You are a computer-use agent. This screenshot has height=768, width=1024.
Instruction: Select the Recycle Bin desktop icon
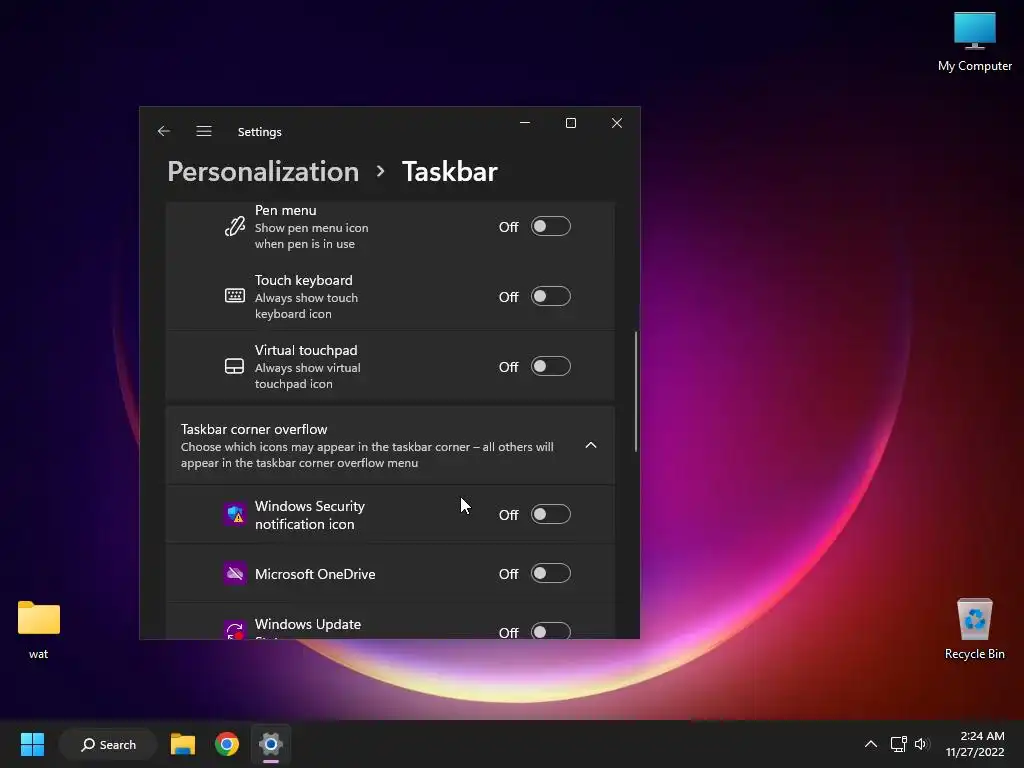click(x=974, y=629)
